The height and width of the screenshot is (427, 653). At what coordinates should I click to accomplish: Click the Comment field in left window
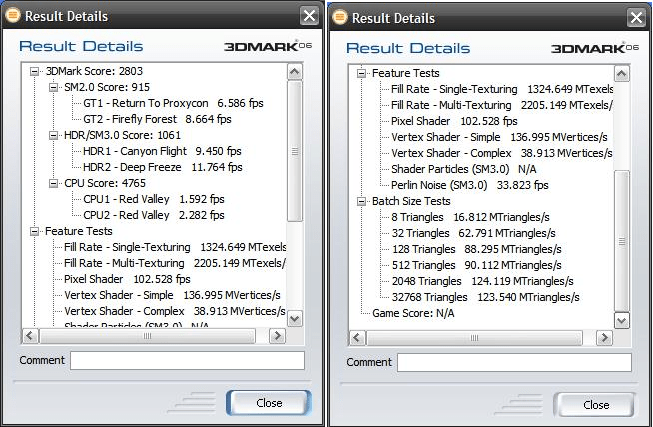click(x=187, y=360)
